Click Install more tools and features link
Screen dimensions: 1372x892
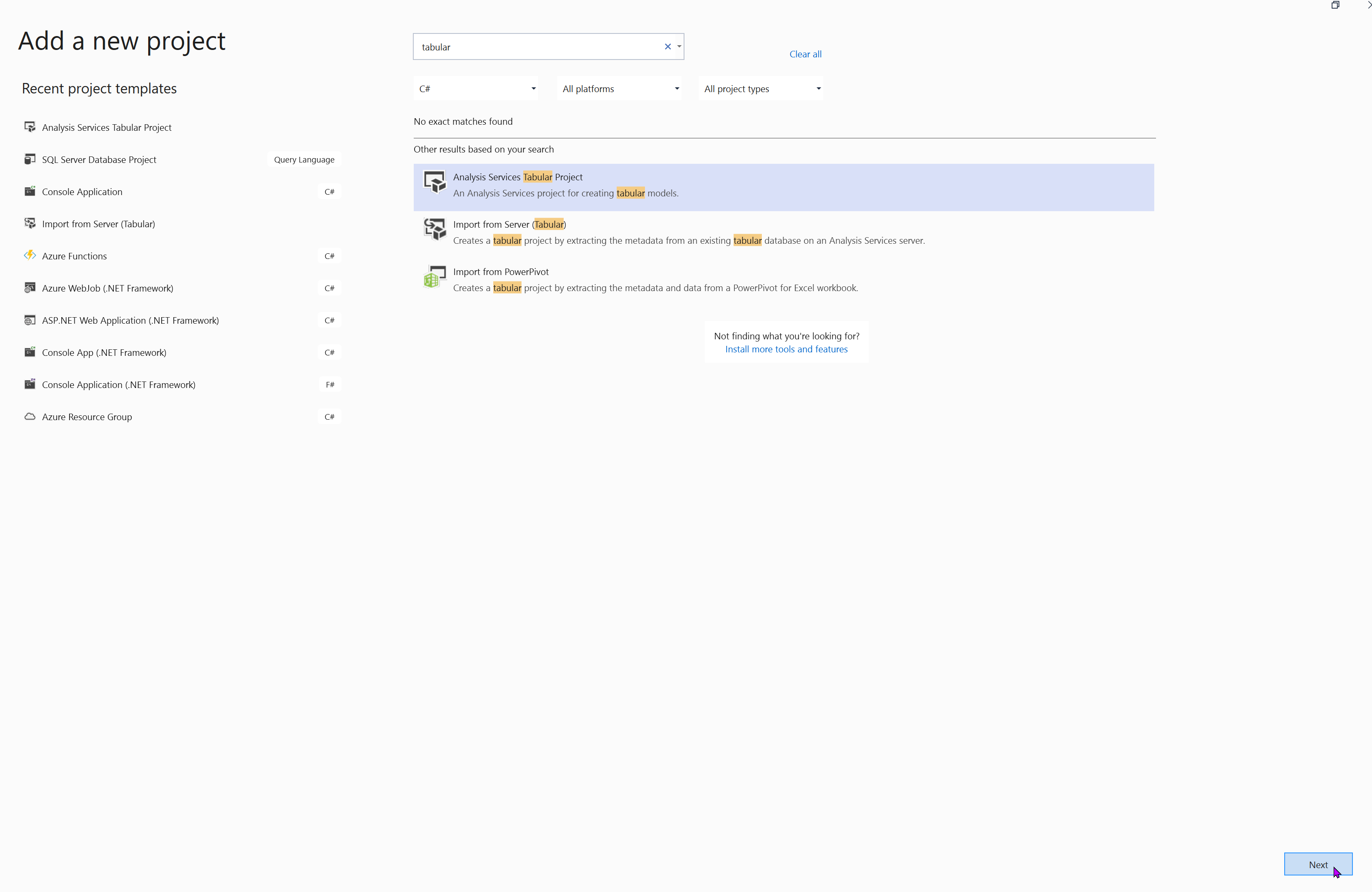pyautogui.click(x=786, y=349)
